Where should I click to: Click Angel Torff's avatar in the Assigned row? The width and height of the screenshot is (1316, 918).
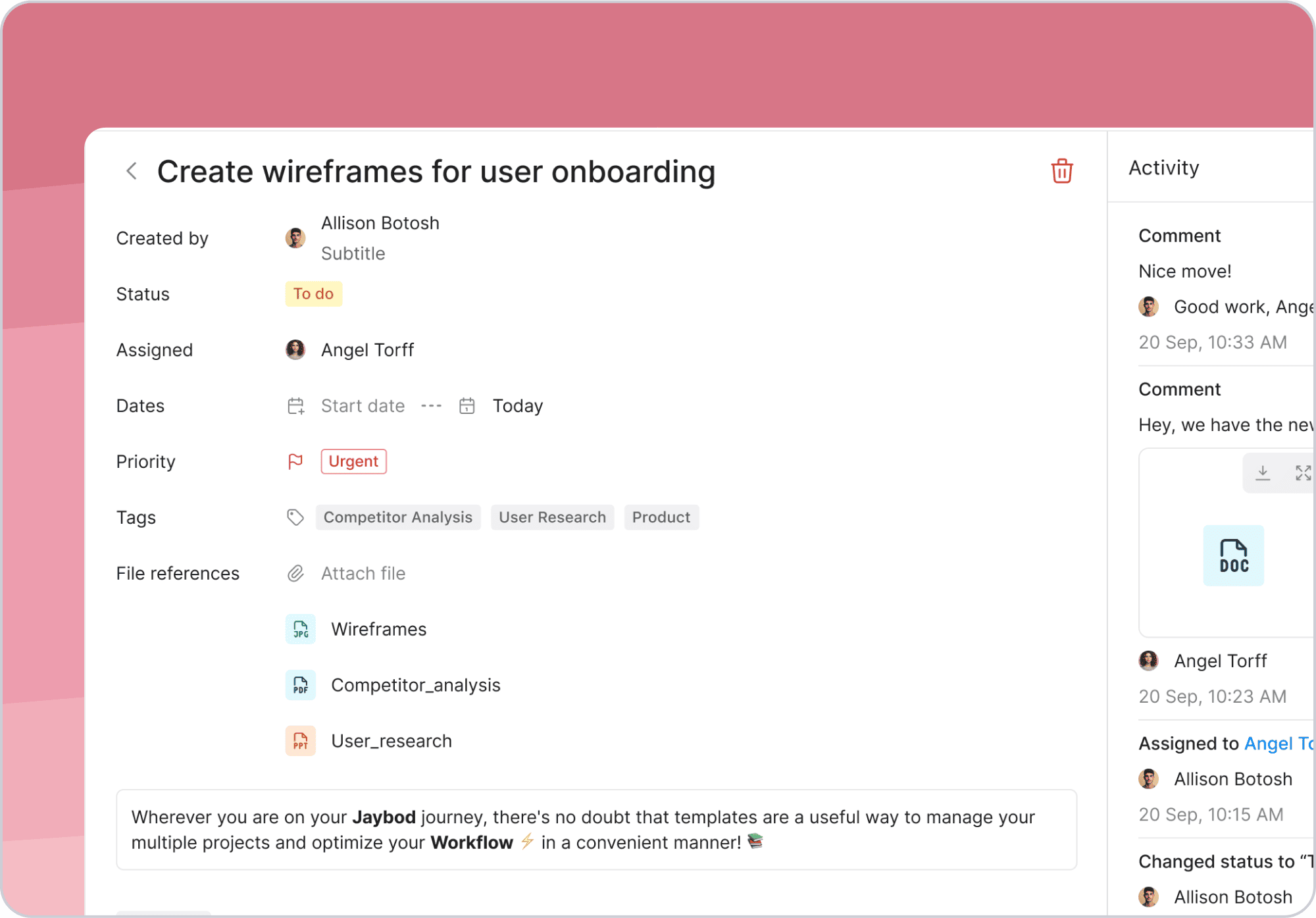295,349
